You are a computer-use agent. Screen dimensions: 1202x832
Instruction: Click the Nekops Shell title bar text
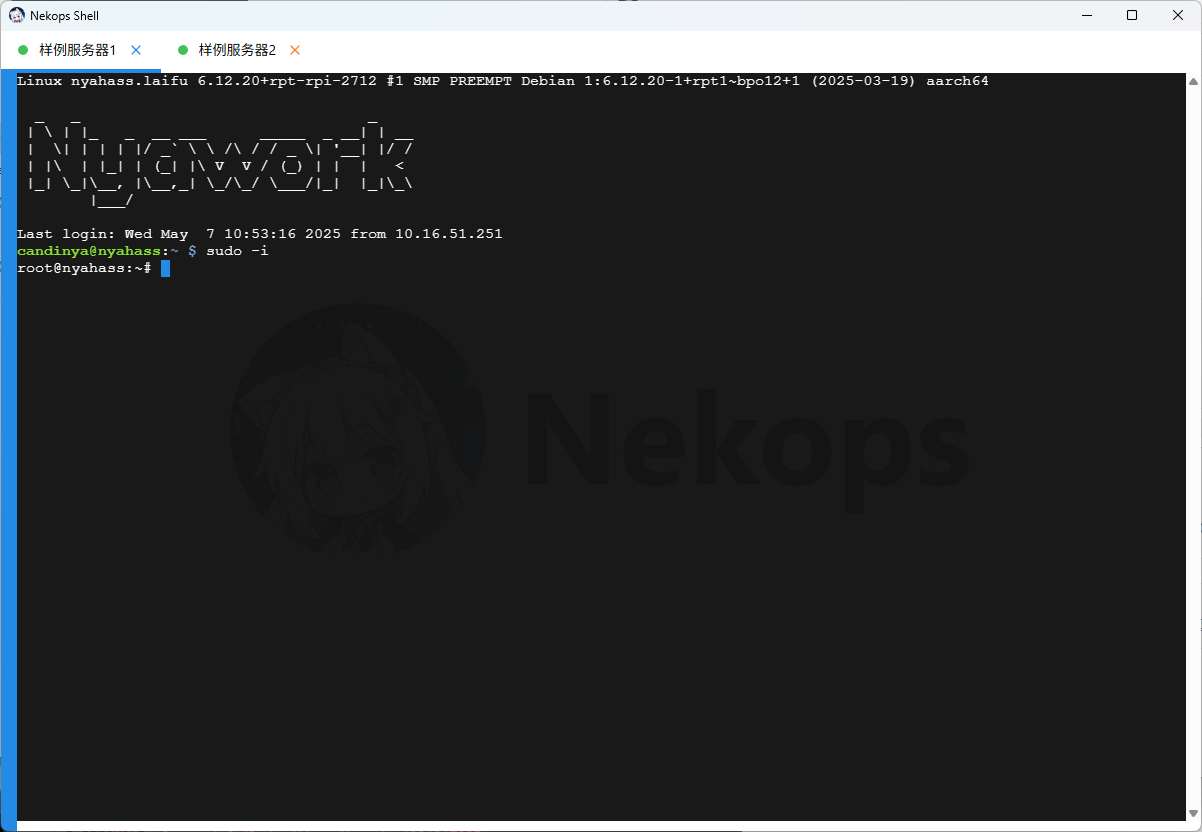64,16
